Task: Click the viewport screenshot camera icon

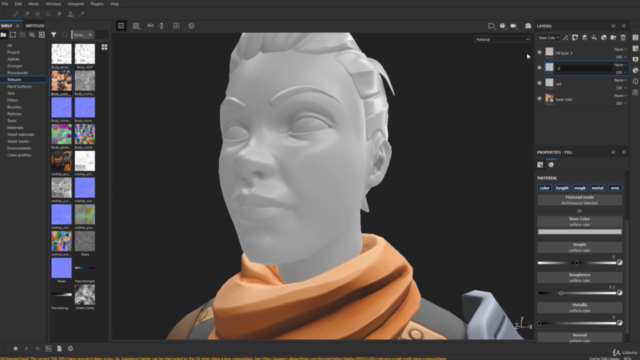Action: tap(528, 26)
